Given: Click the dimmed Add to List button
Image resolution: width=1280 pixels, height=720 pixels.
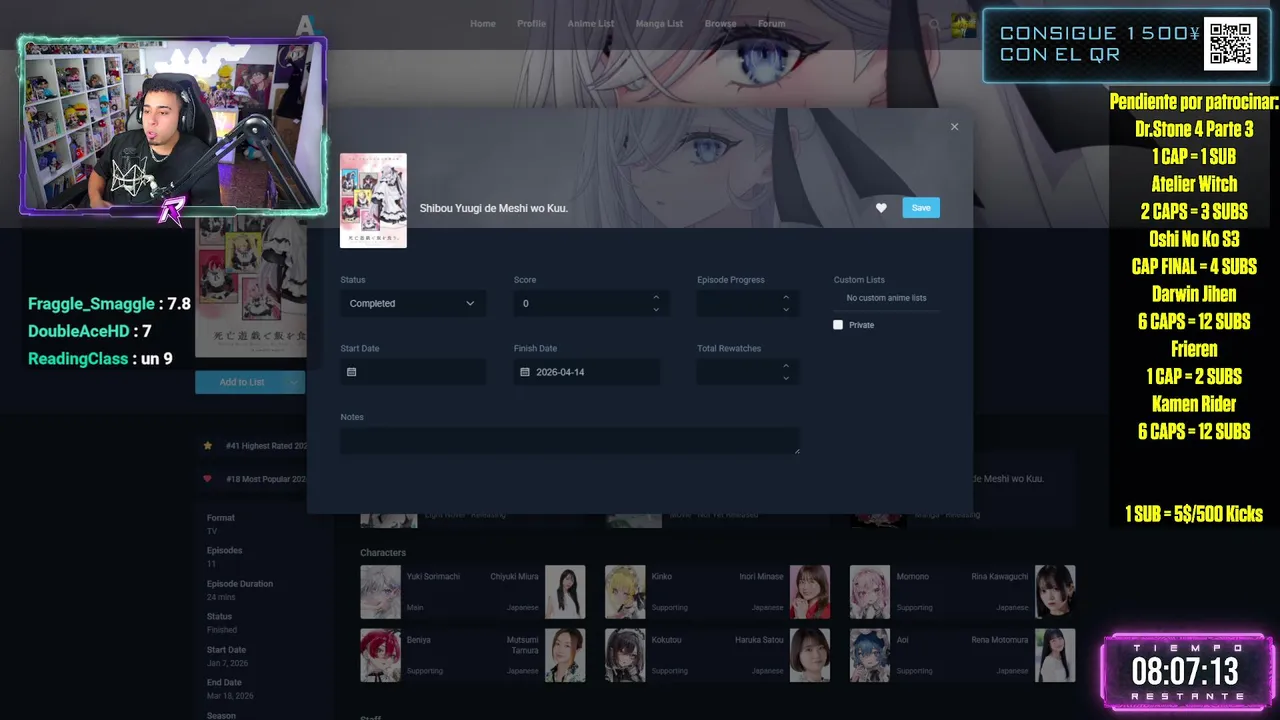Looking at the screenshot, I should point(241,382).
